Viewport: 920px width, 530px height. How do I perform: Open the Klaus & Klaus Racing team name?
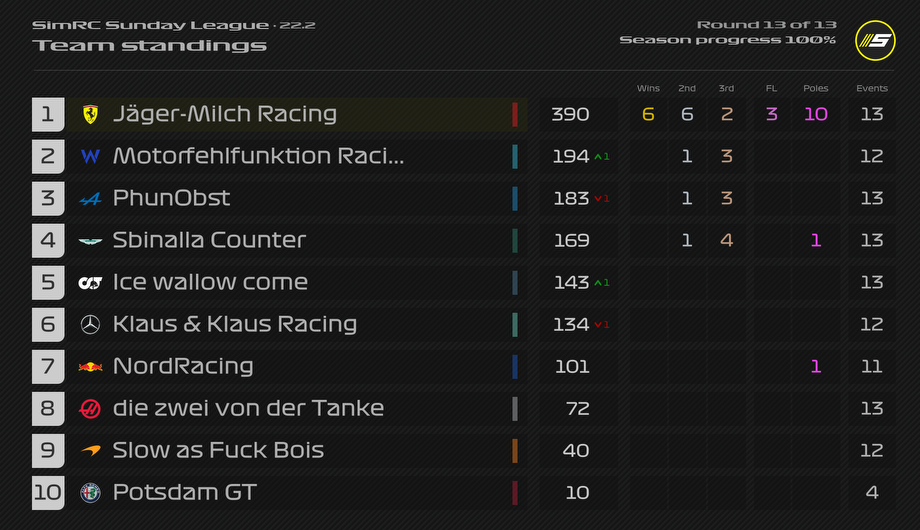pos(235,325)
